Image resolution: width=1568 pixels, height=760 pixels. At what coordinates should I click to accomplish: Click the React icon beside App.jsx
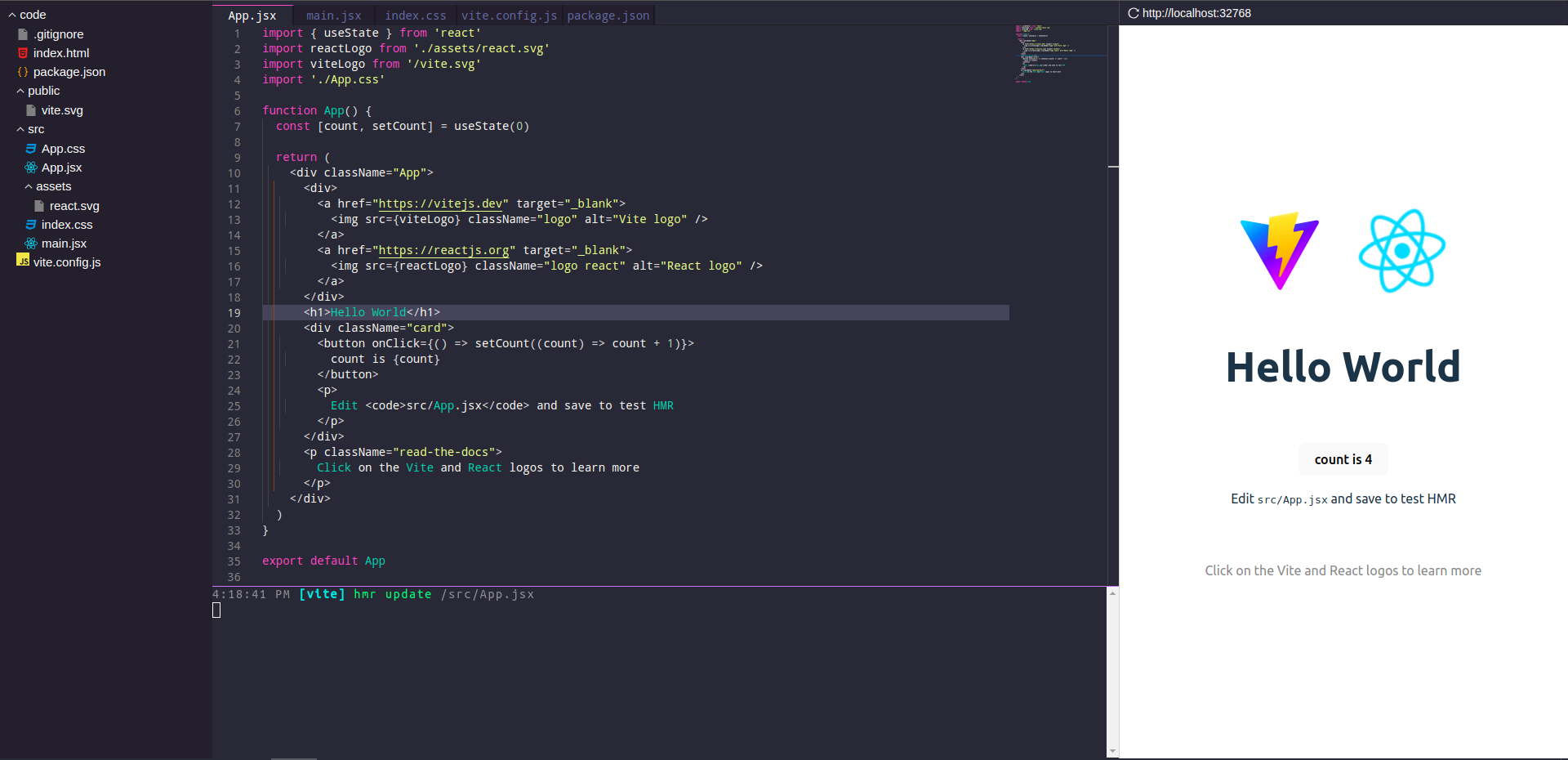point(31,168)
